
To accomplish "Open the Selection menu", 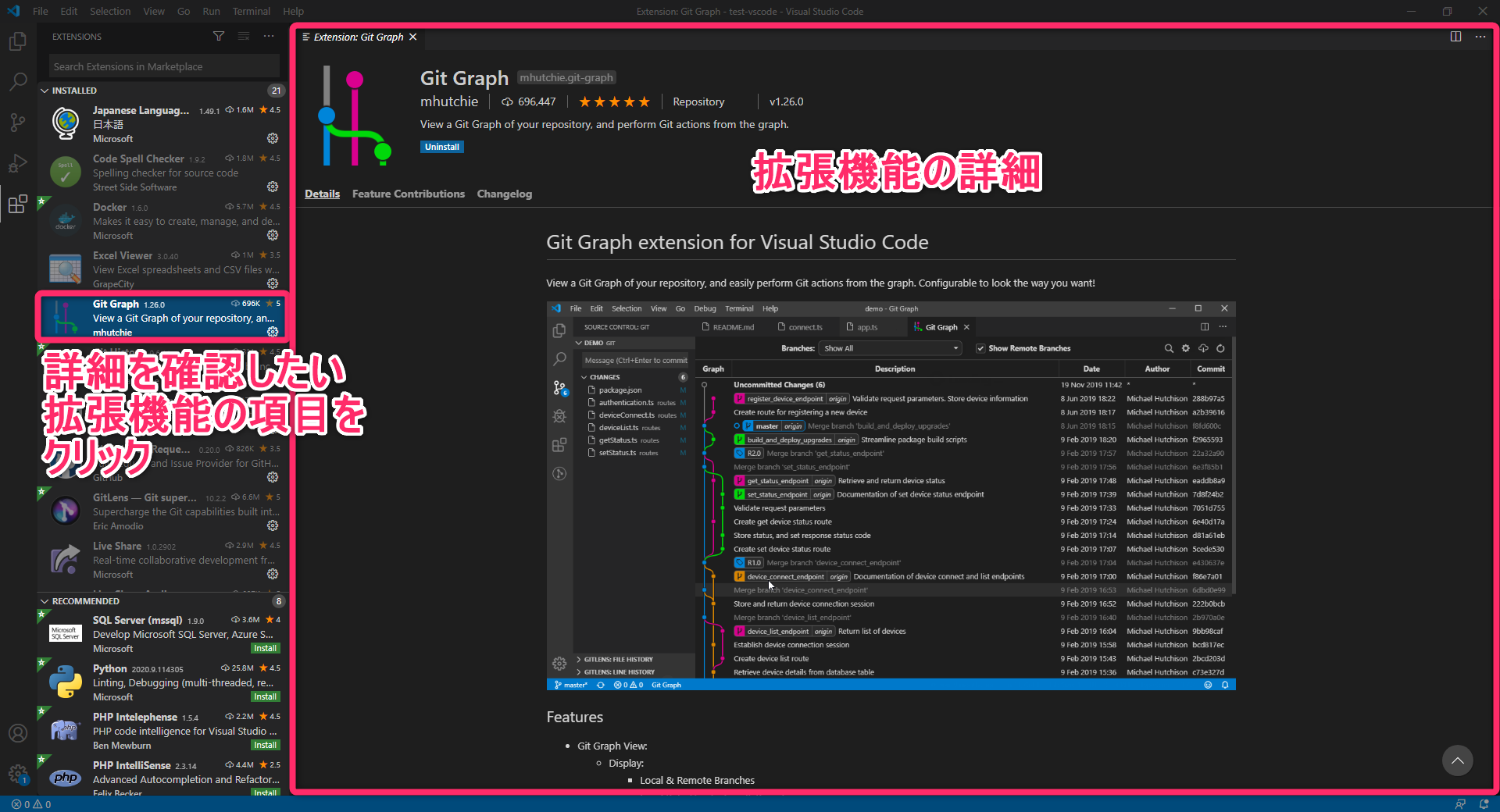I will pos(110,11).
